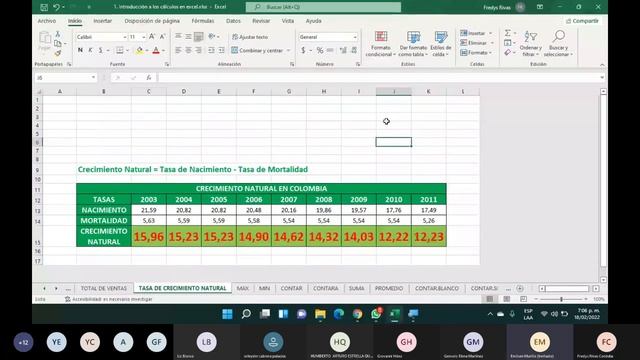Click the decrease indent icon
The width and height of the screenshot is (640, 360).
[211, 50]
